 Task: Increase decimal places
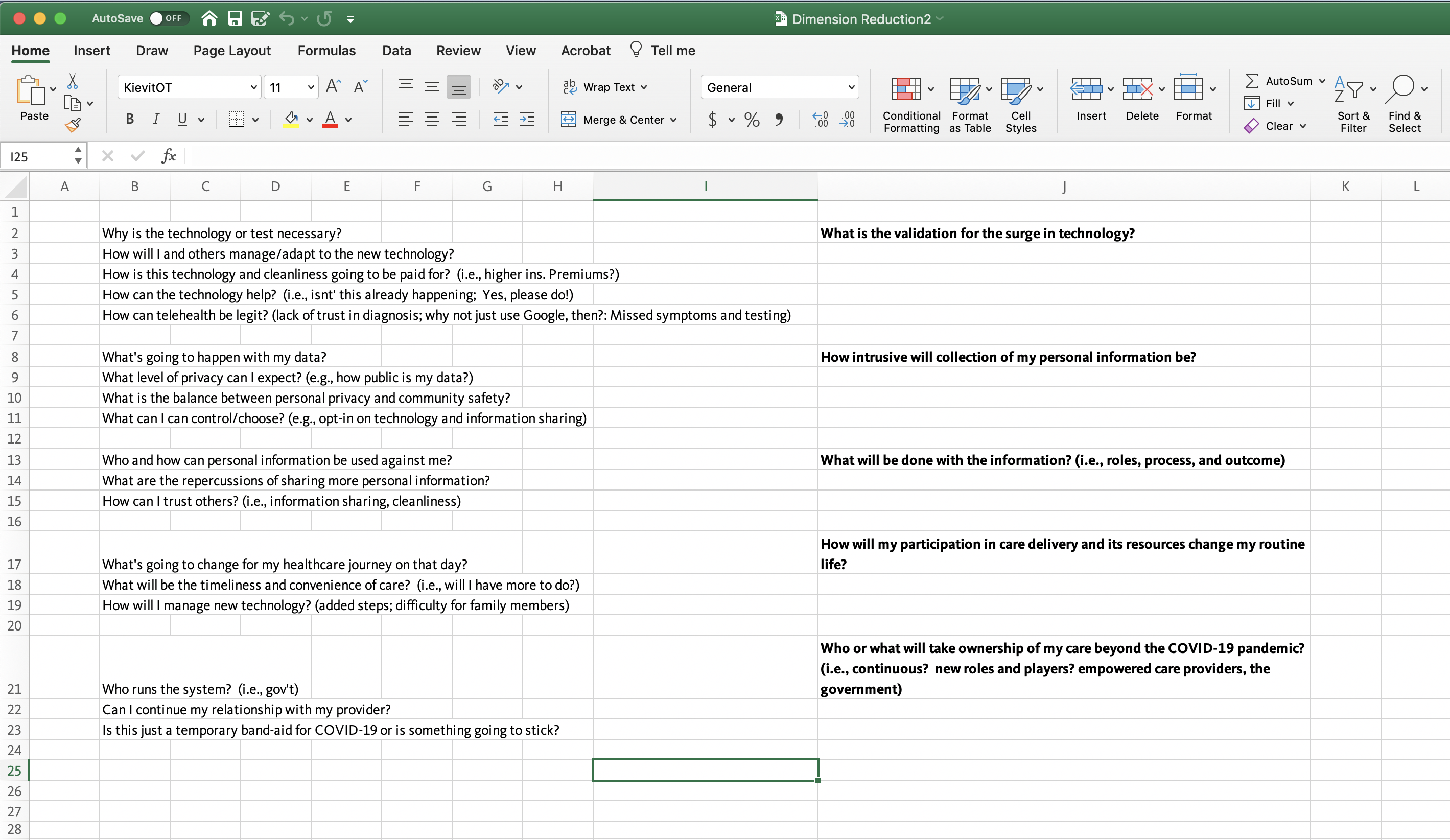(x=820, y=120)
